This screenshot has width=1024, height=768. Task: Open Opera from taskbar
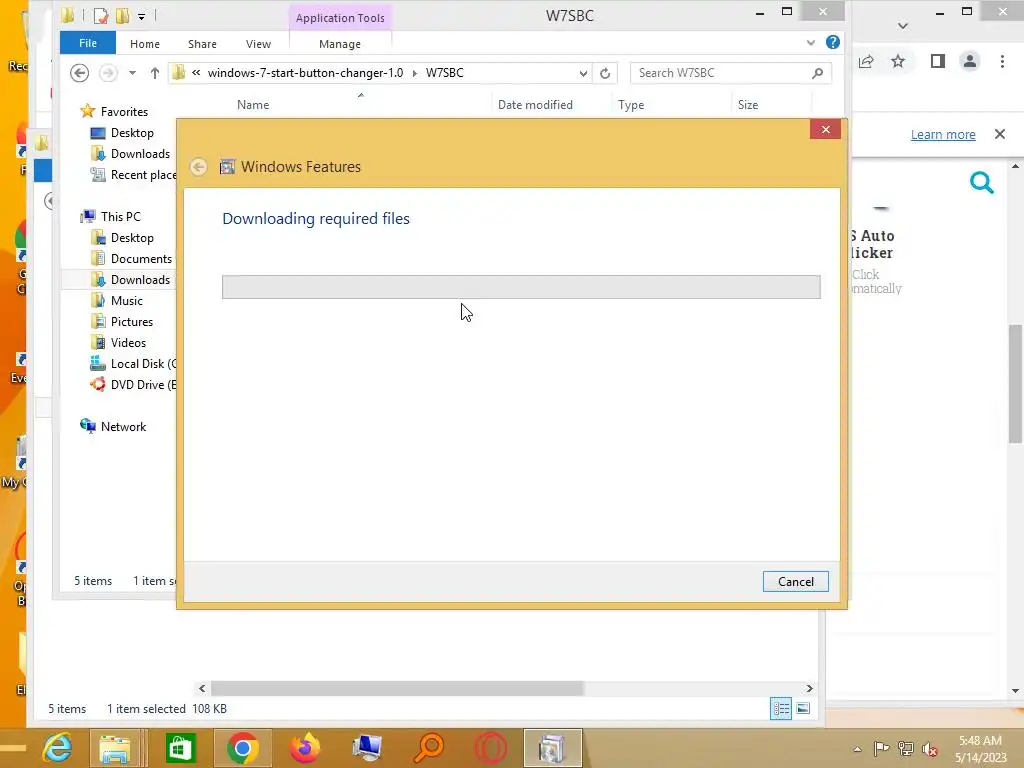490,748
